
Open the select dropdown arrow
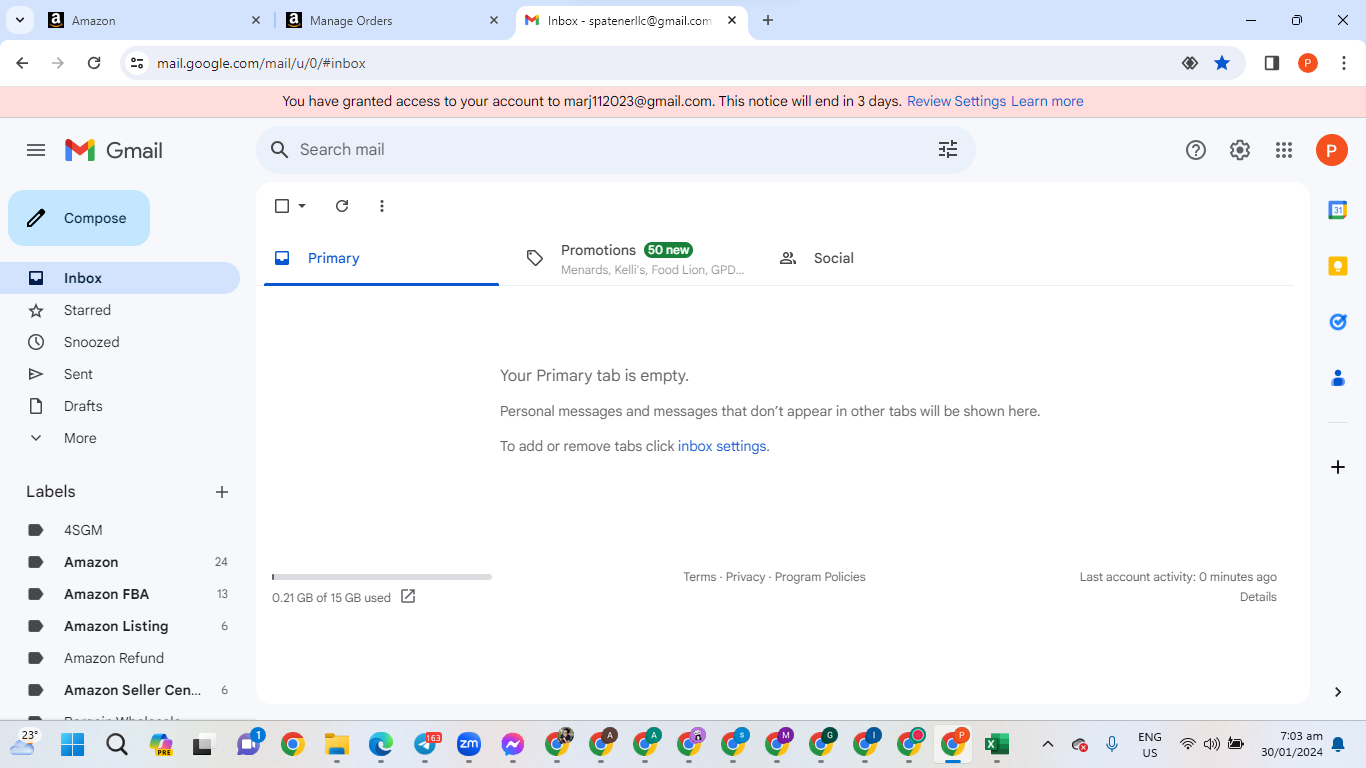[302, 206]
